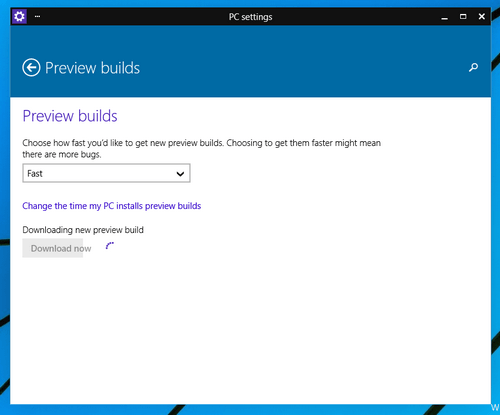Maximize the PC settings window
The height and width of the screenshot is (415, 500).
pos(463,16)
